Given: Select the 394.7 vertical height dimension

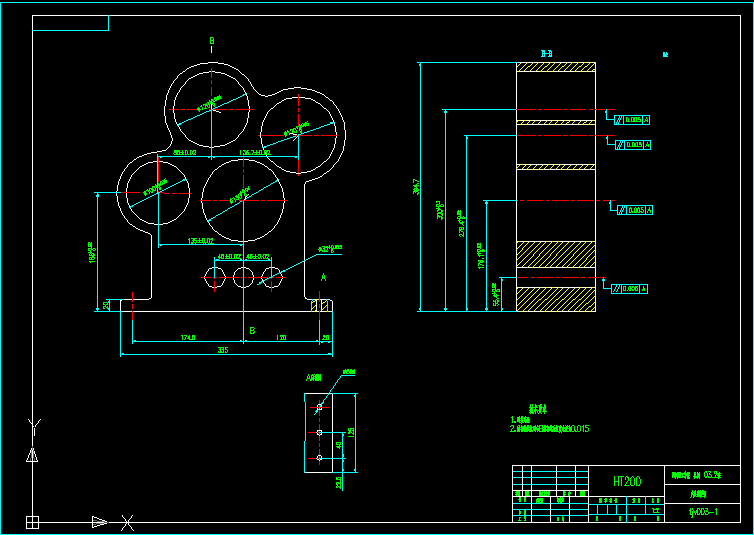Looking at the screenshot, I should tap(416, 186).
